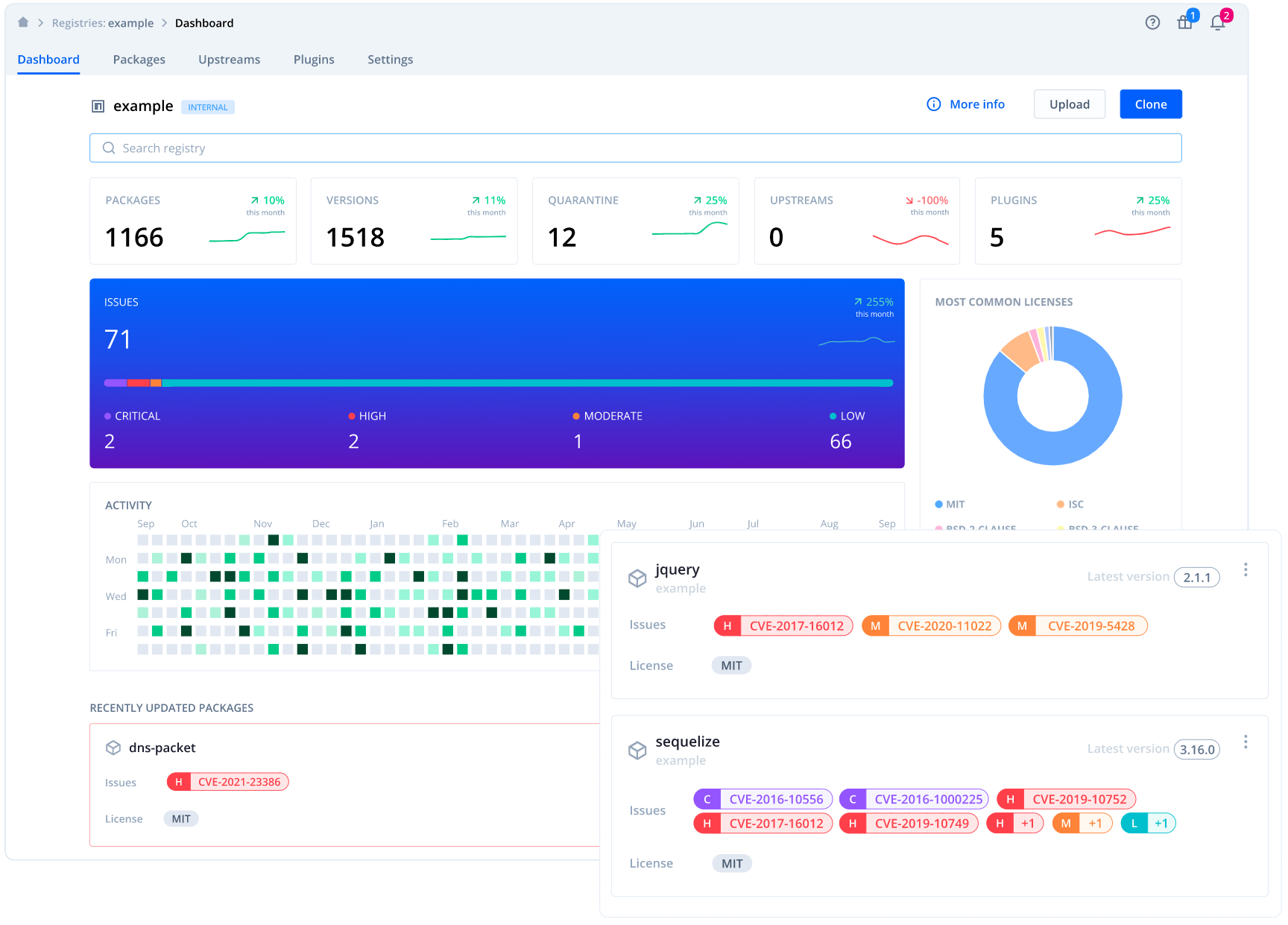
Task: Click the magnifier icon in the search bar
Action: 109,148
